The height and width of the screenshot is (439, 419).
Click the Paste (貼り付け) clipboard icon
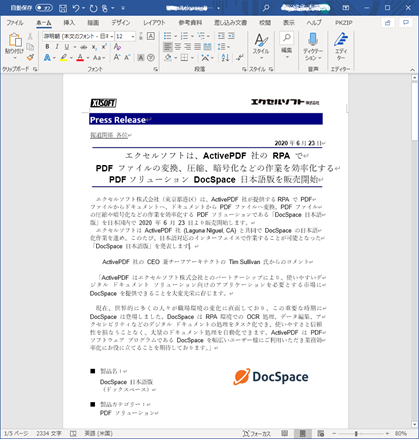15,40
